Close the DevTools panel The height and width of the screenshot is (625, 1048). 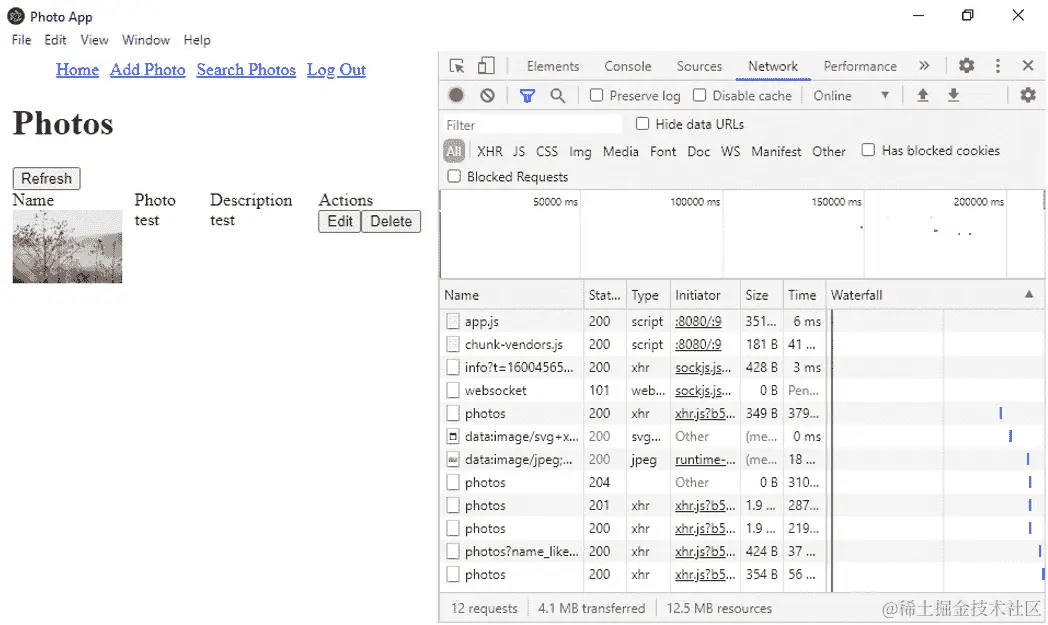coord(1028,66)
